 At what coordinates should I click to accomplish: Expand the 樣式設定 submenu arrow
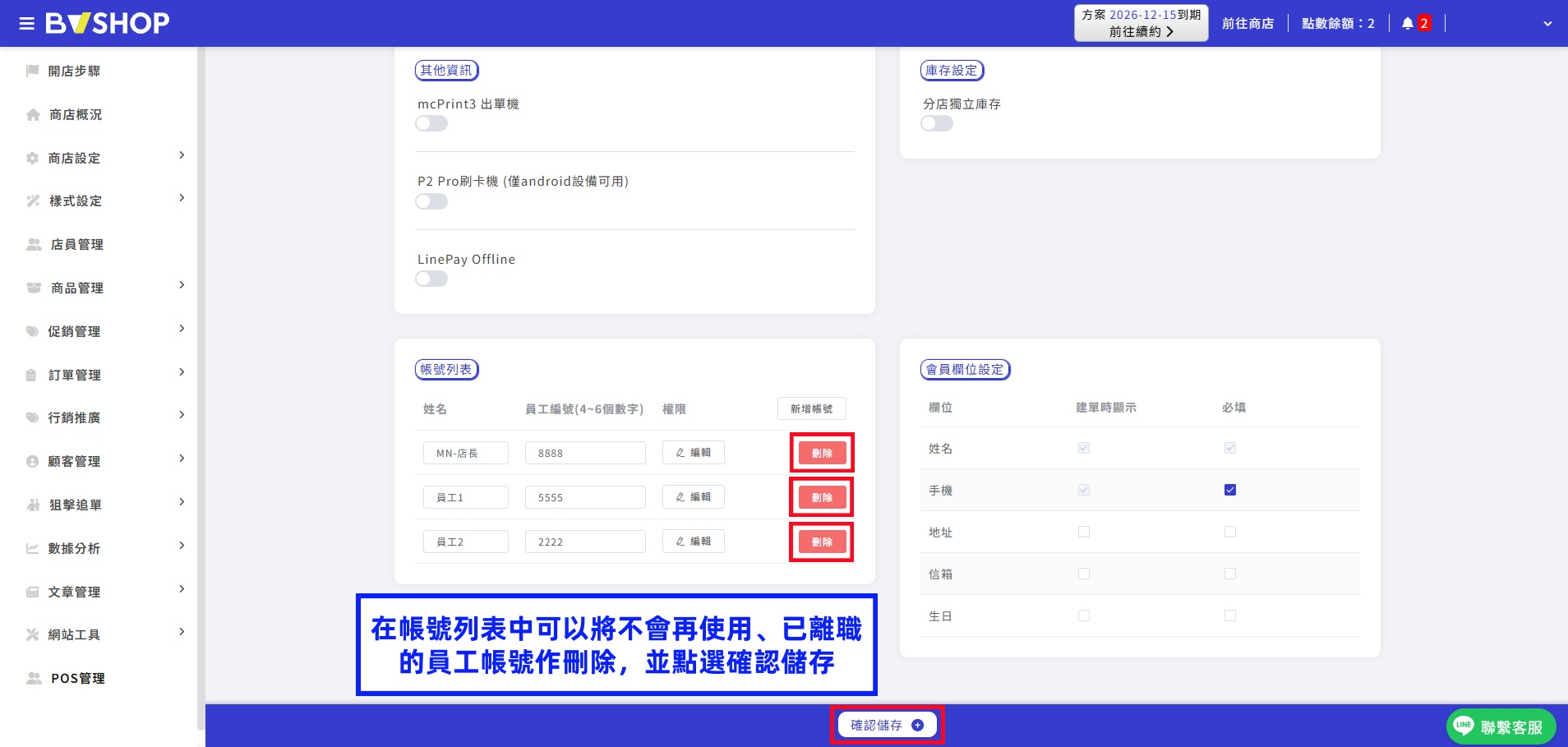(x=182, y=198)
